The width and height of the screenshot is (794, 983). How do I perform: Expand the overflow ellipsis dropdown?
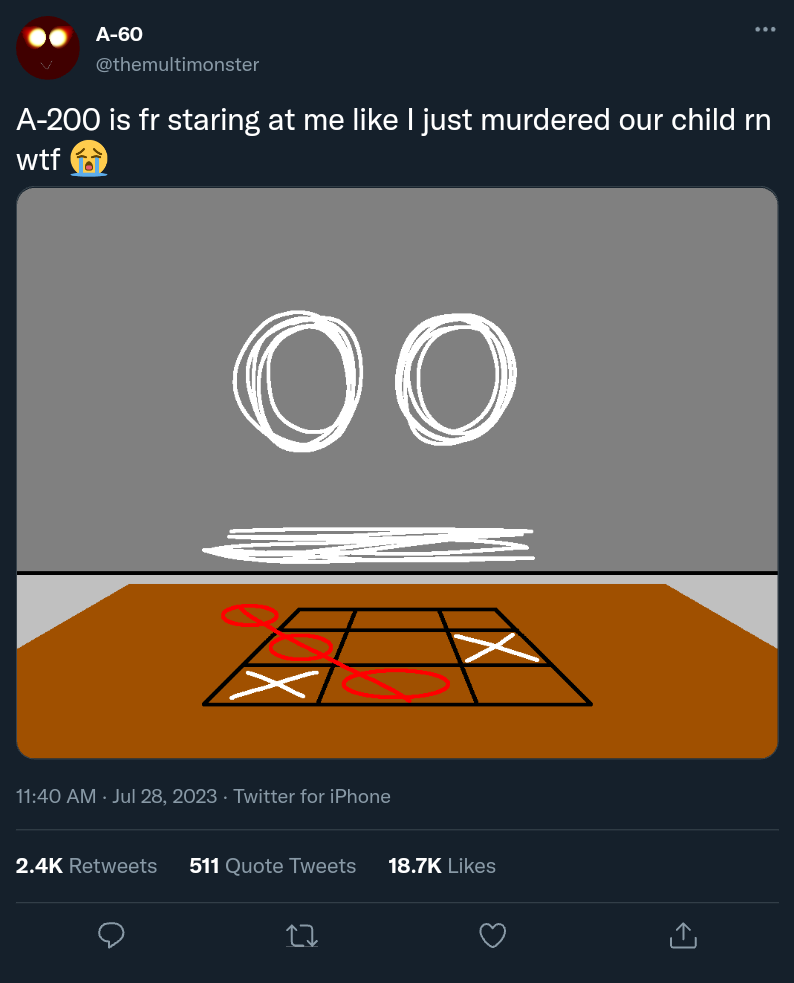pyautogui.click(x=765, y=29)
